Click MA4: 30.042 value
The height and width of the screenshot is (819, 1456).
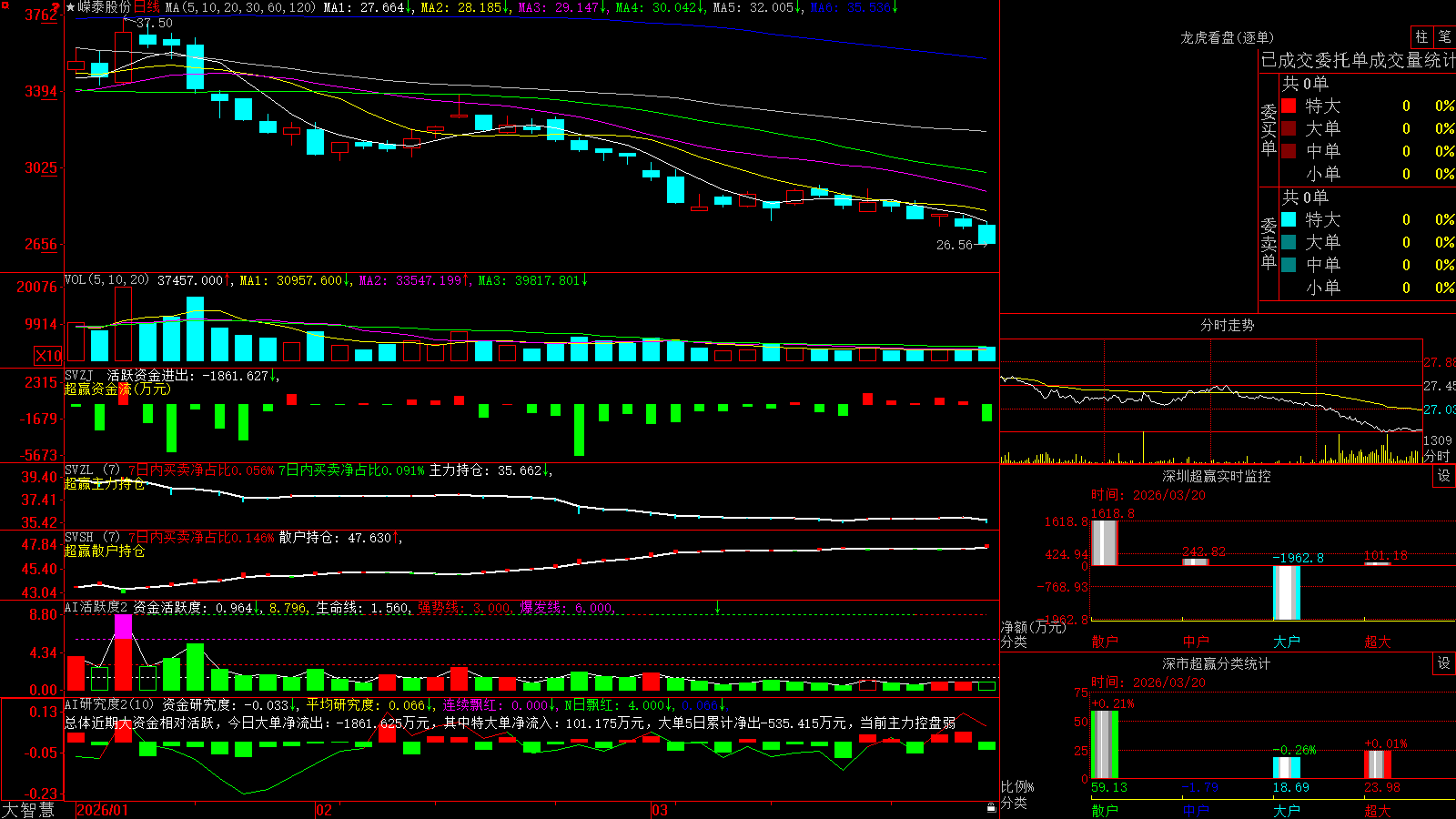point(656,7)
